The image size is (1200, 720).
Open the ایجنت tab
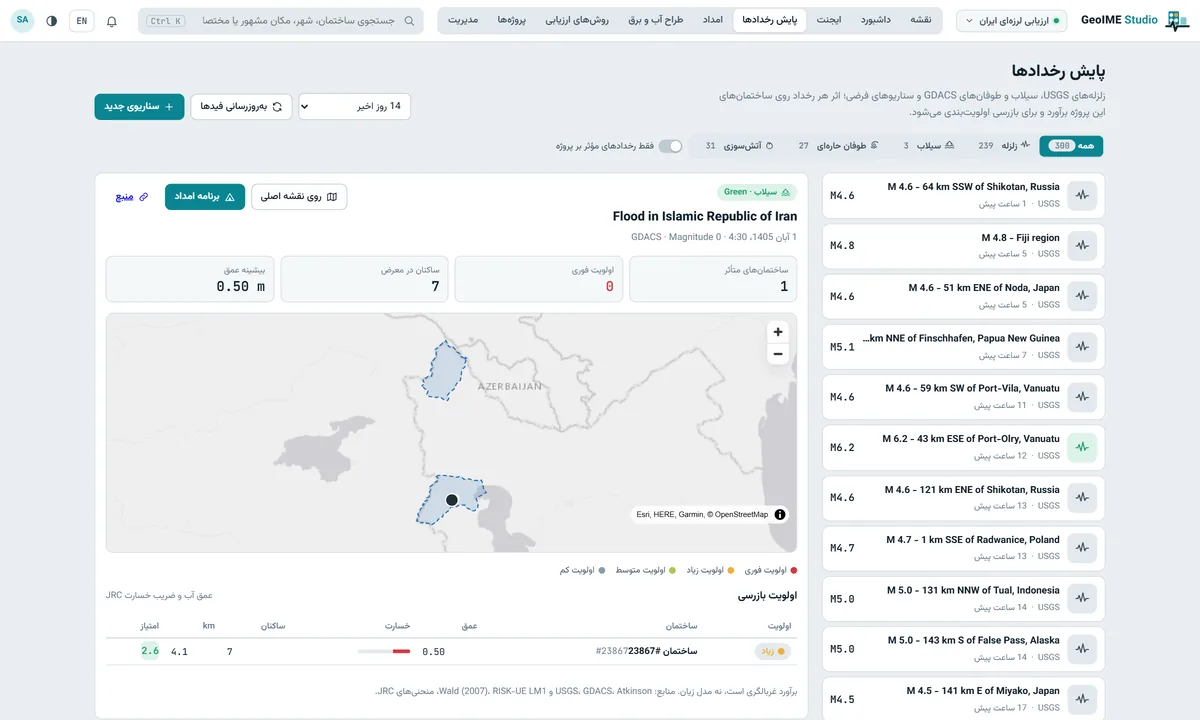tap(828, 20)
